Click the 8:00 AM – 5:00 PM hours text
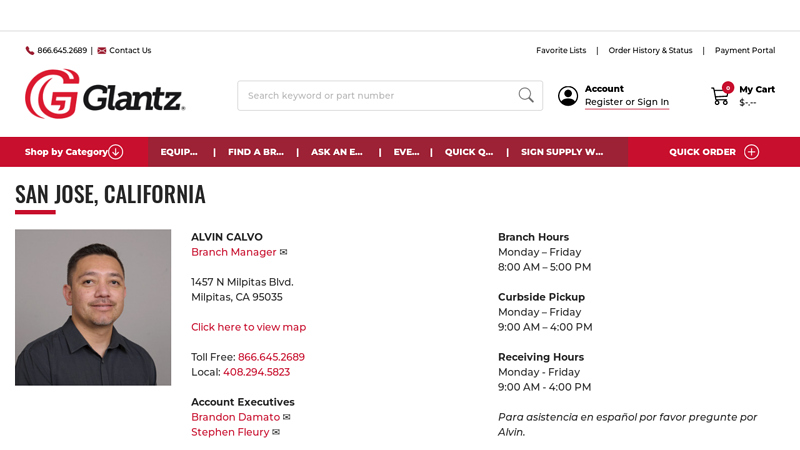The width and height of the screenshot is (800, 450). [x=544, y=267]
